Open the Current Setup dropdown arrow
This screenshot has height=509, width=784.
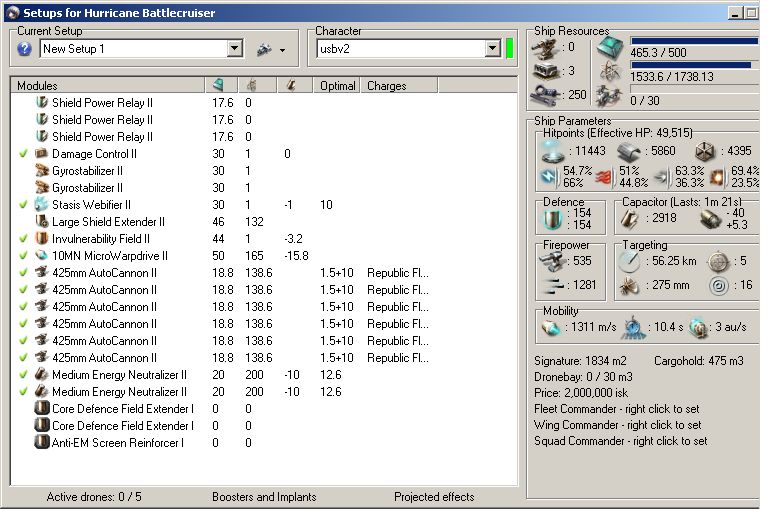tap(234, 48)
